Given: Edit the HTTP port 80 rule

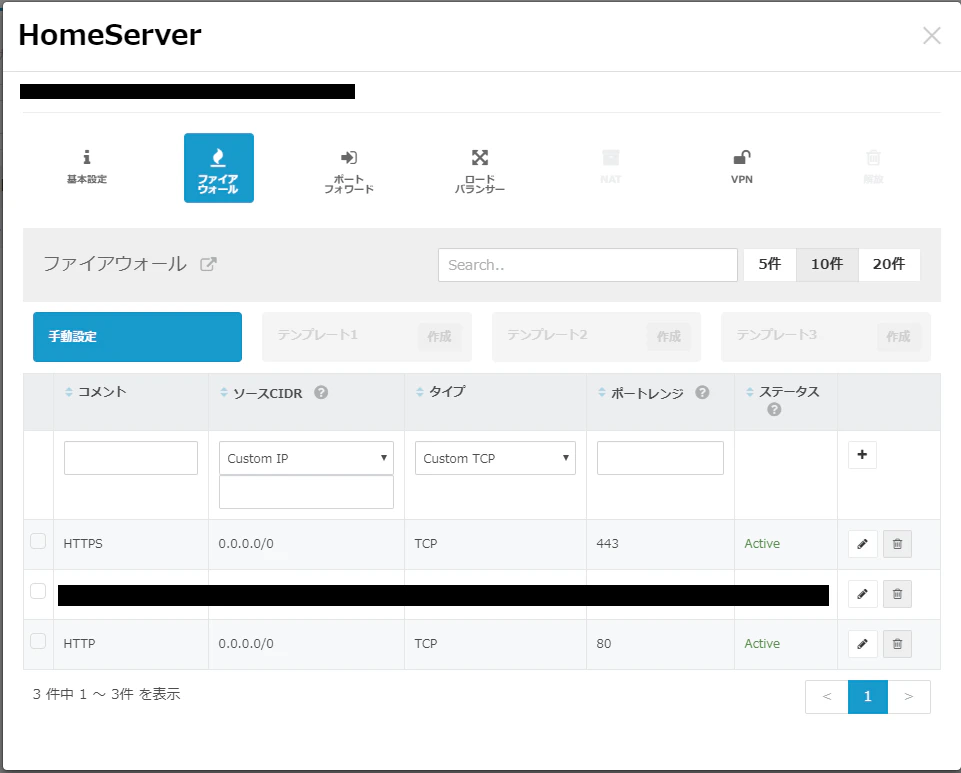Looking at the screenshot, I should [862, 644].
